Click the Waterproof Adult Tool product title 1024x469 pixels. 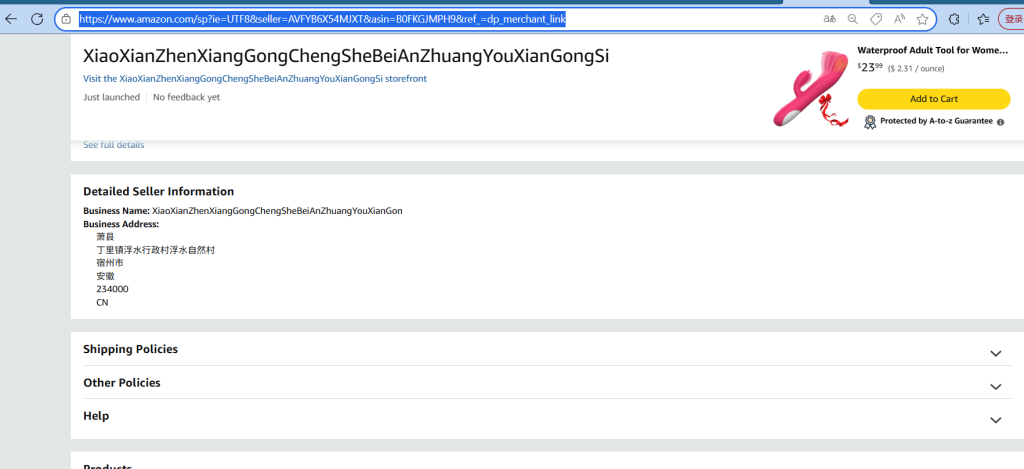pyautogui.click(x=932, y=49)
